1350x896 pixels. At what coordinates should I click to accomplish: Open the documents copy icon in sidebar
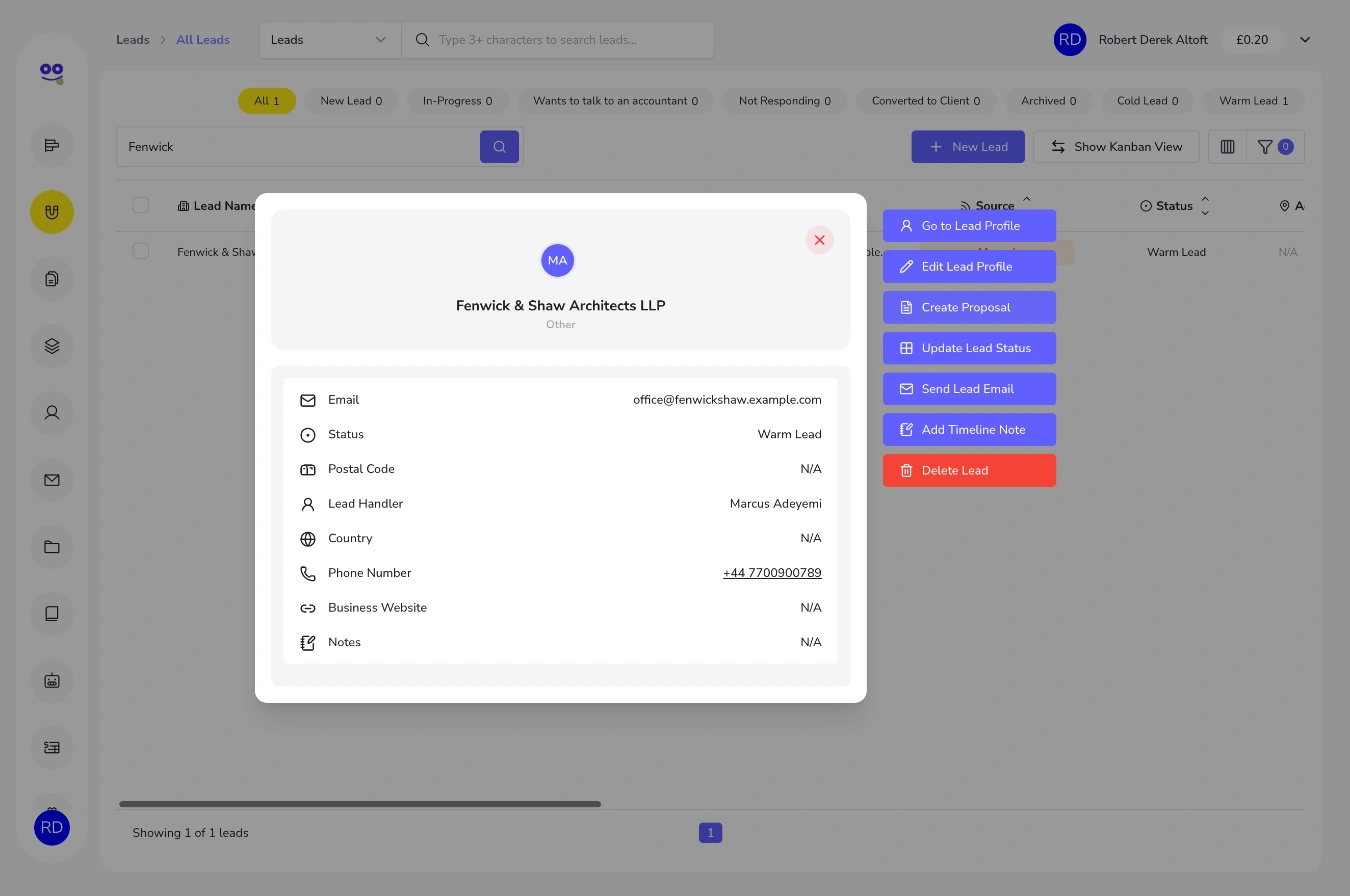tap(52, 279)
